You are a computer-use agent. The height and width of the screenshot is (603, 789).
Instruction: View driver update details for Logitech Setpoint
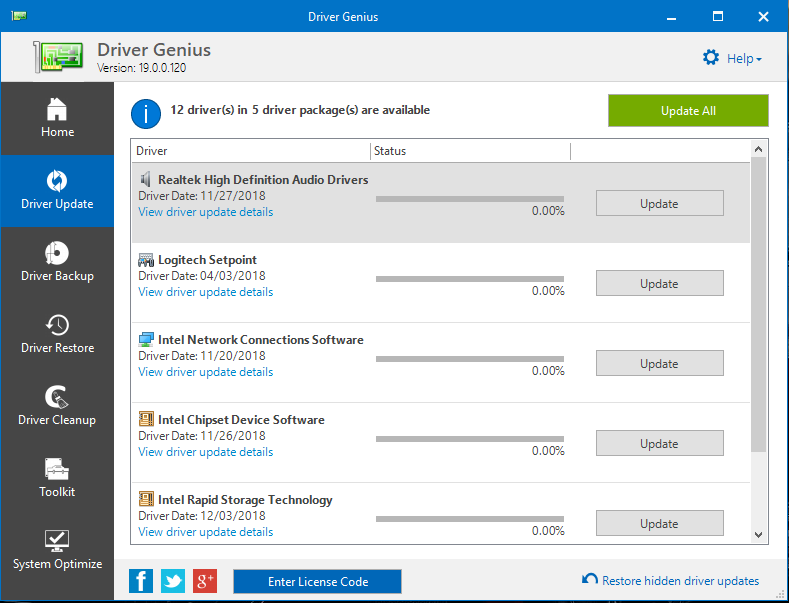[x=206, y=292]
